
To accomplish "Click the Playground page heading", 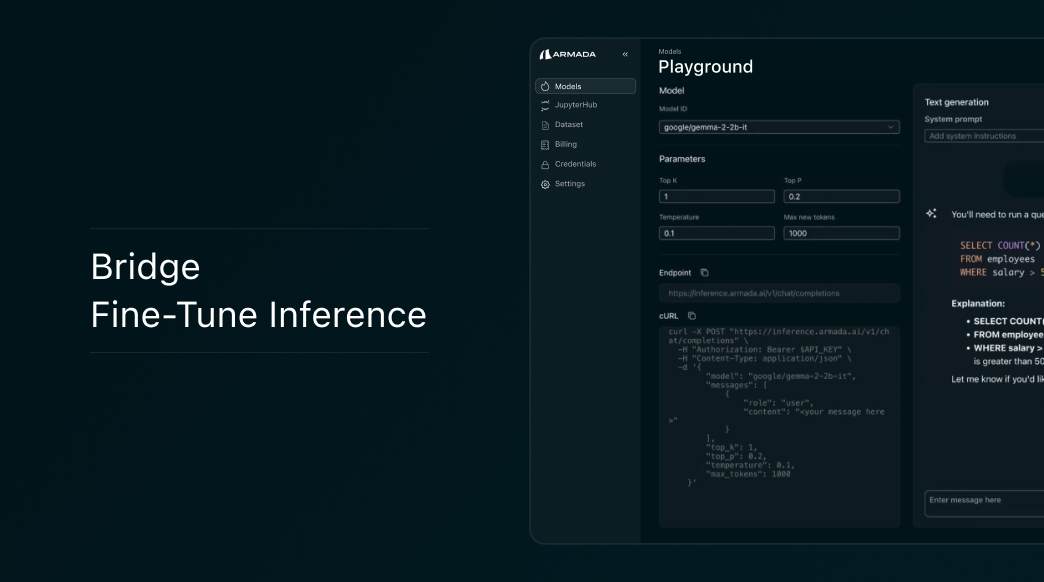I will pyautogui.click(x=705, y=67).
